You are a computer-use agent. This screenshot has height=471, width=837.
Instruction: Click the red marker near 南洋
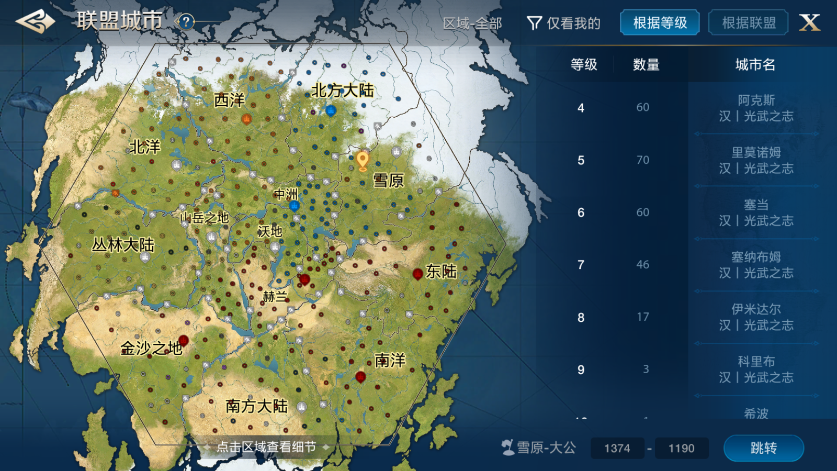[x=360, y=377]
